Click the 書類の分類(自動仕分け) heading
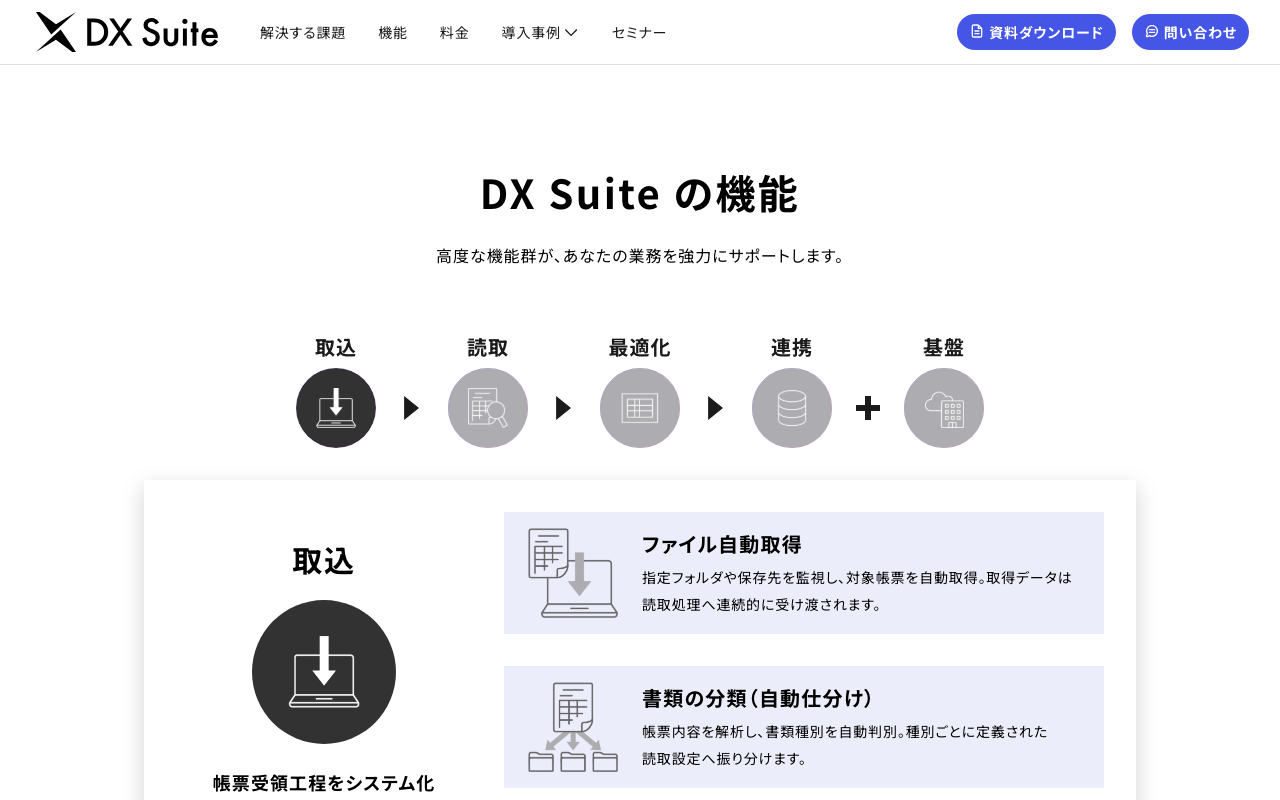Viewport: 1280px width, 800px height. point(758,698)
